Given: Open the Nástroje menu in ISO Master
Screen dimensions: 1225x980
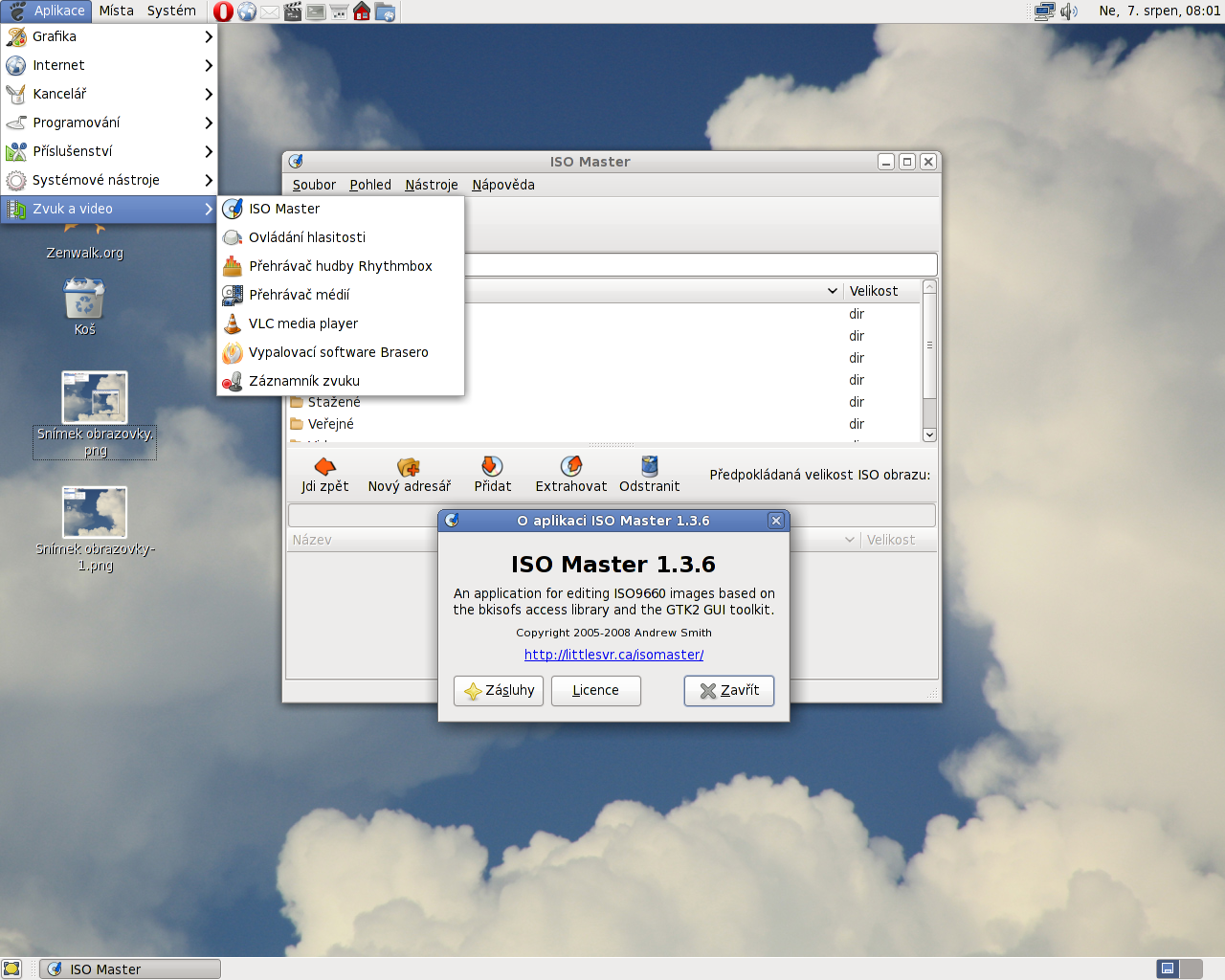Looking at the screenshot, I should pyautogui.click(x=432, y=185).
